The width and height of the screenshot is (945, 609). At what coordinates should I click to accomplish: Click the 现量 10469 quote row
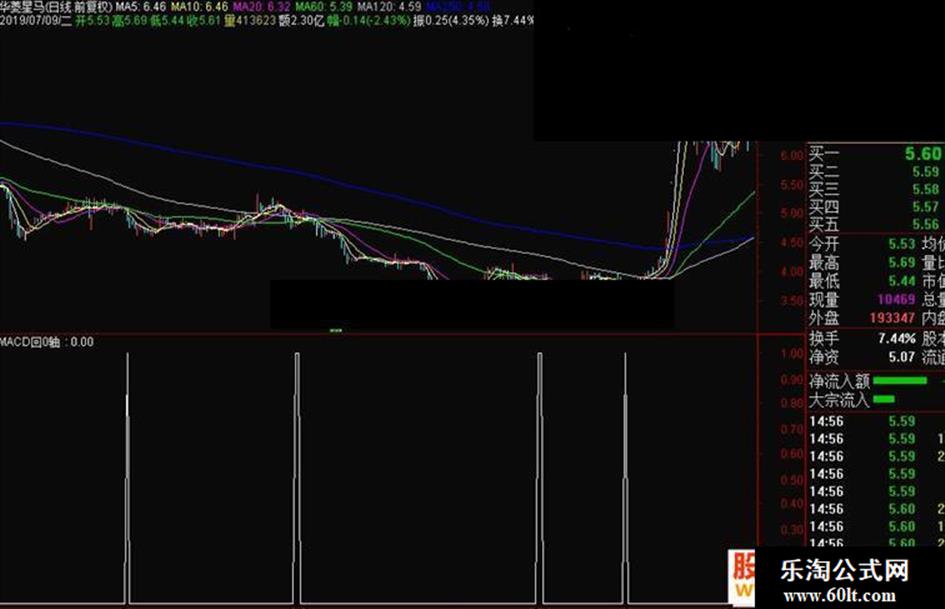[x=862, y=300]
